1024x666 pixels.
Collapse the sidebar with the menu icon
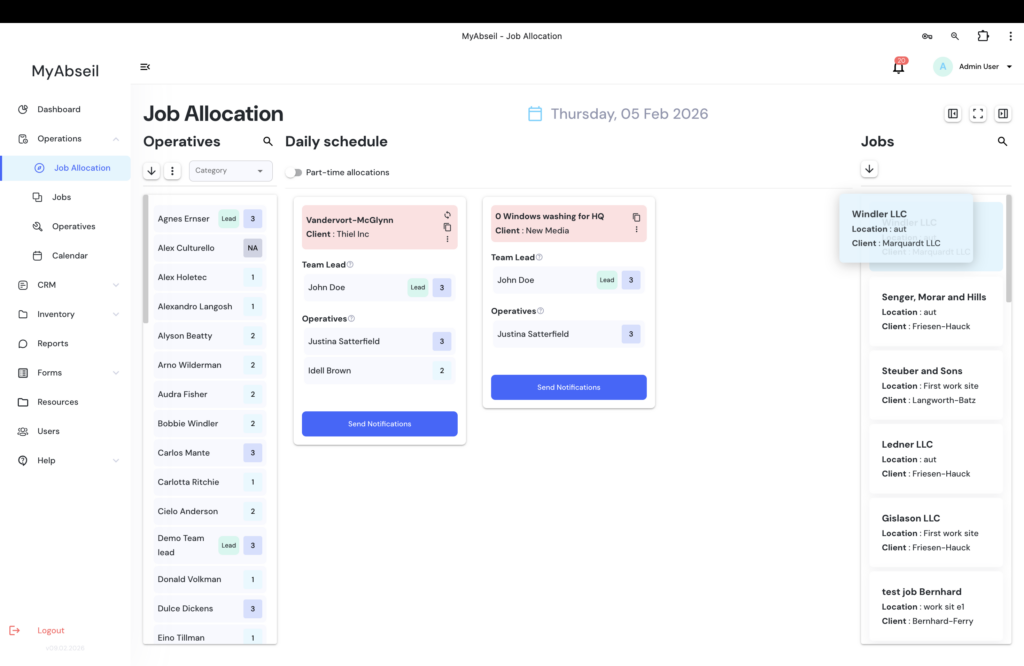(145, 67)
